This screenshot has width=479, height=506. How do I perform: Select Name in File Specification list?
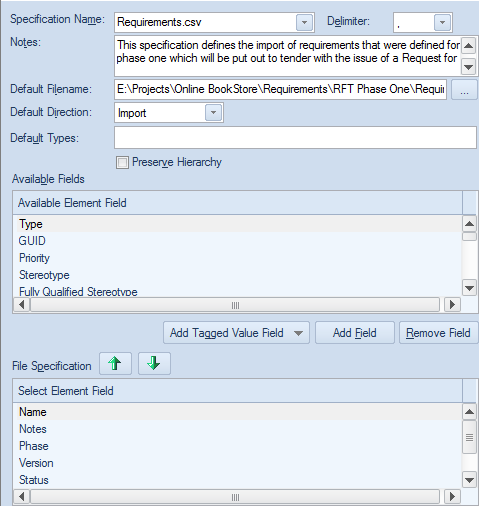[x=237, y=412]
